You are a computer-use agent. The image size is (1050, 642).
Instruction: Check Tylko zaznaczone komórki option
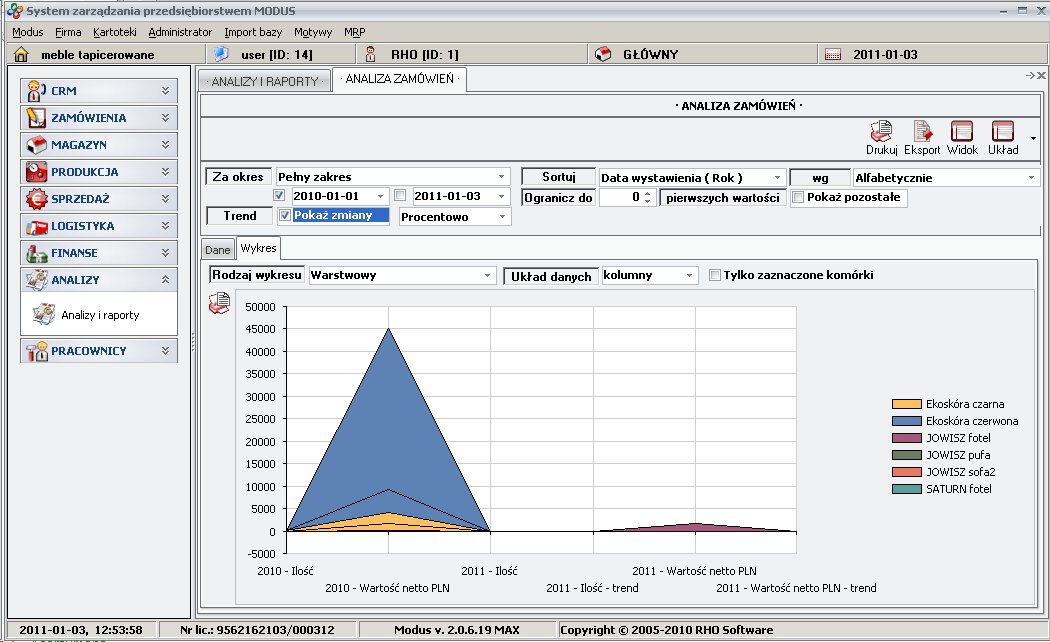coord(714,275)
